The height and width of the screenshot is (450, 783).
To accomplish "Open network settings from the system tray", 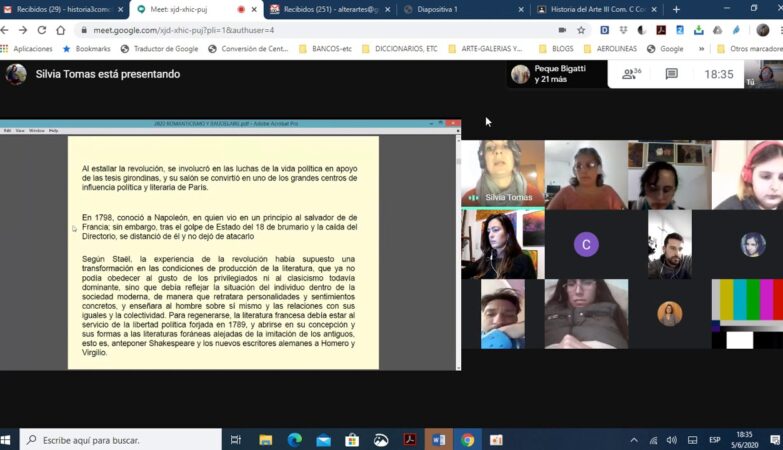I will tap(653, 440).
